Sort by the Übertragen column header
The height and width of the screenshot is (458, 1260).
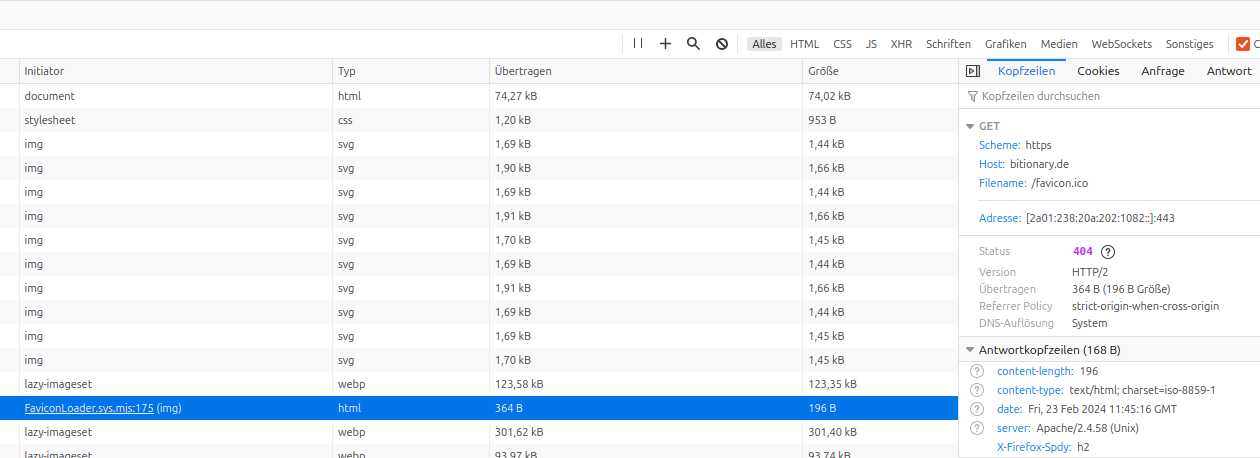coord(522,71)
